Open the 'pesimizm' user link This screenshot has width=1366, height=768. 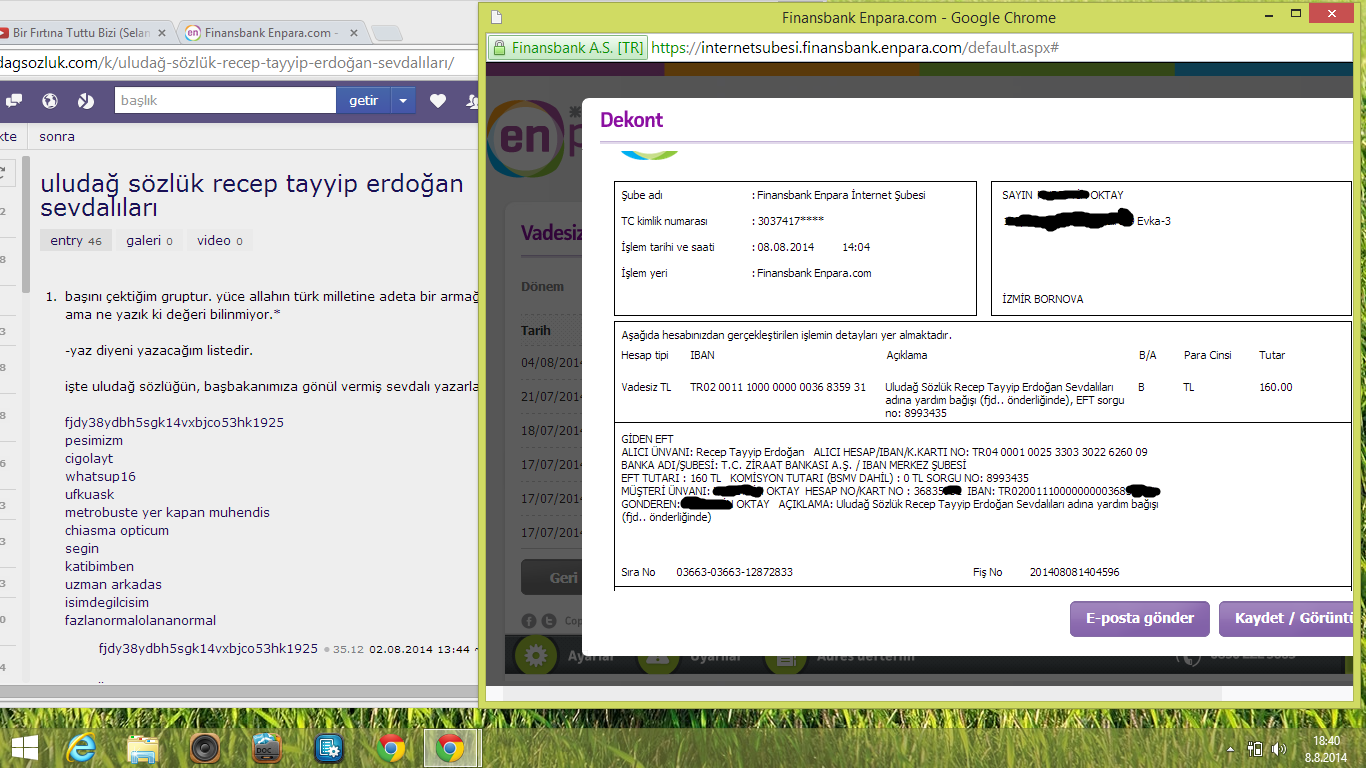tap(94, 440)
